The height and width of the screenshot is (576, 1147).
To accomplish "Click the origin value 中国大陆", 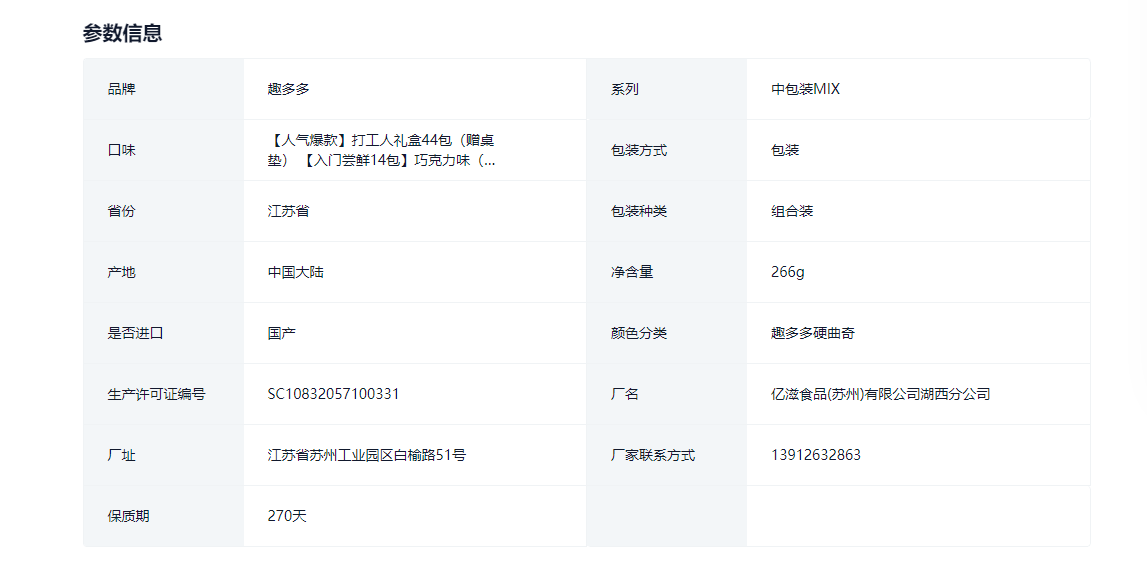I will click(x=296, y=272).
